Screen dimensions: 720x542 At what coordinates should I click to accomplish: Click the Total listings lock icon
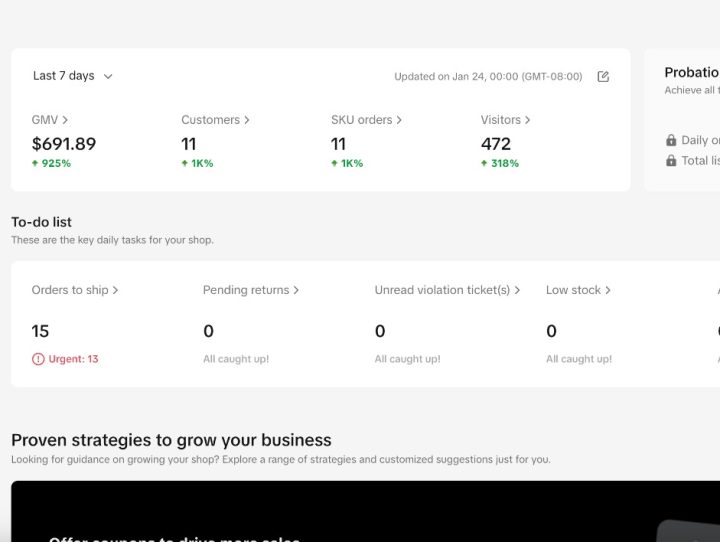(x=671, y=160)
